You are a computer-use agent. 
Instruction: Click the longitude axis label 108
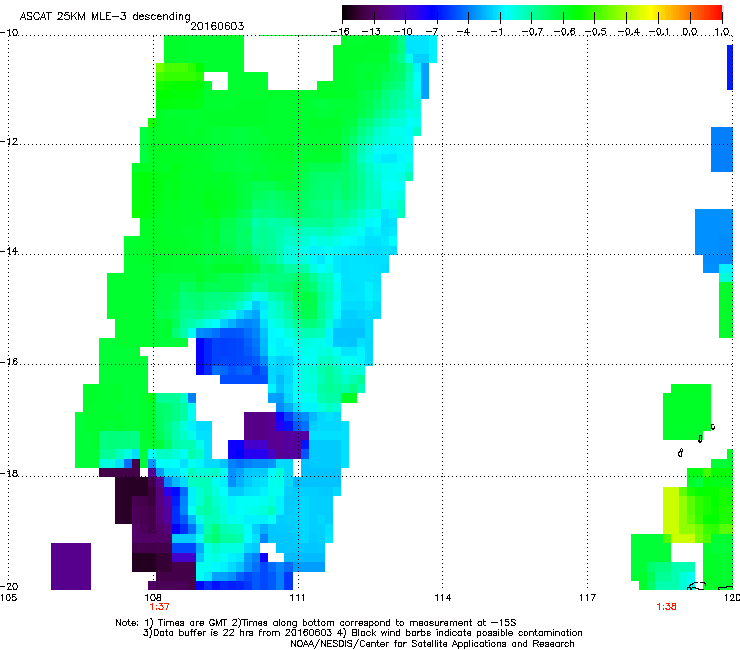tap(153, 598)
